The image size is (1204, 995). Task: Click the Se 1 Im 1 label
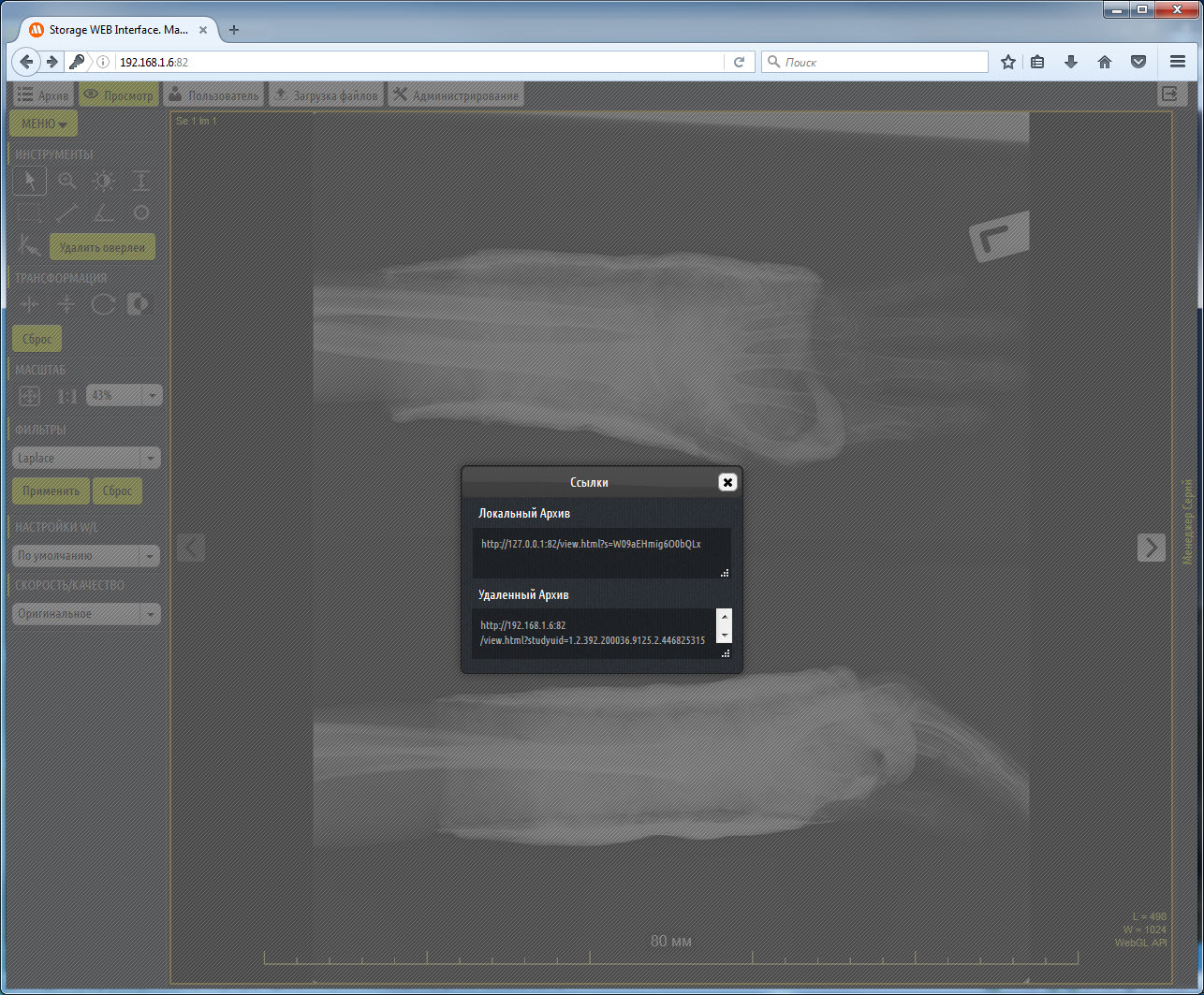[x=197, y=122]
